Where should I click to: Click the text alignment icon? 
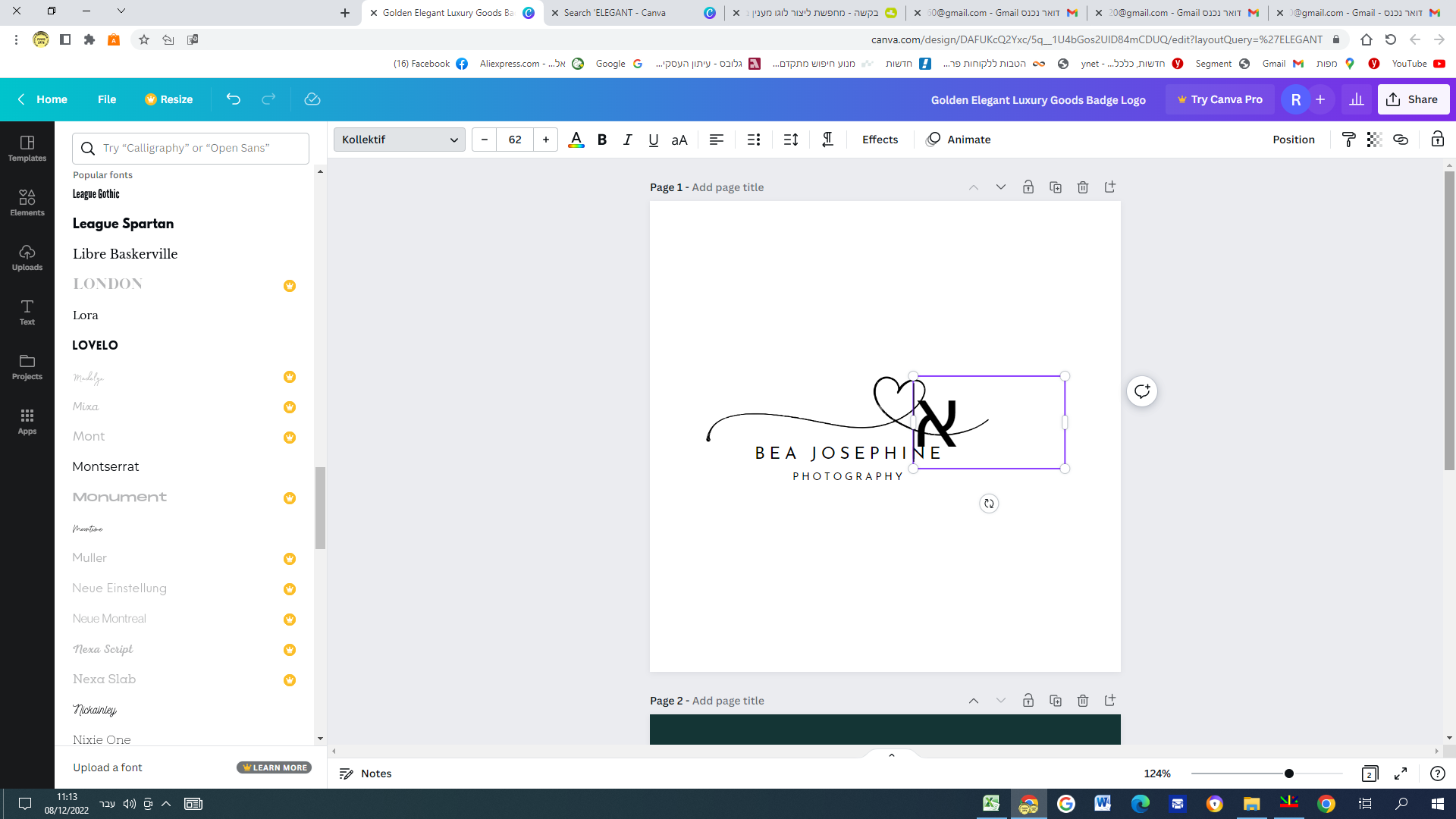716,140
